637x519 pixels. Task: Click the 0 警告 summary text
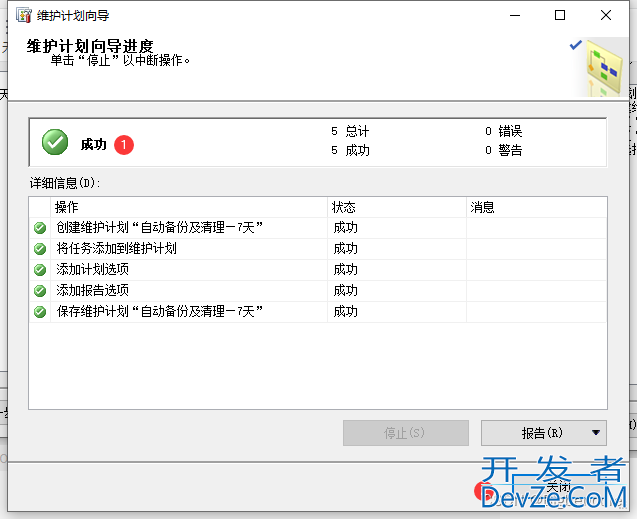(x=503, y=151)
